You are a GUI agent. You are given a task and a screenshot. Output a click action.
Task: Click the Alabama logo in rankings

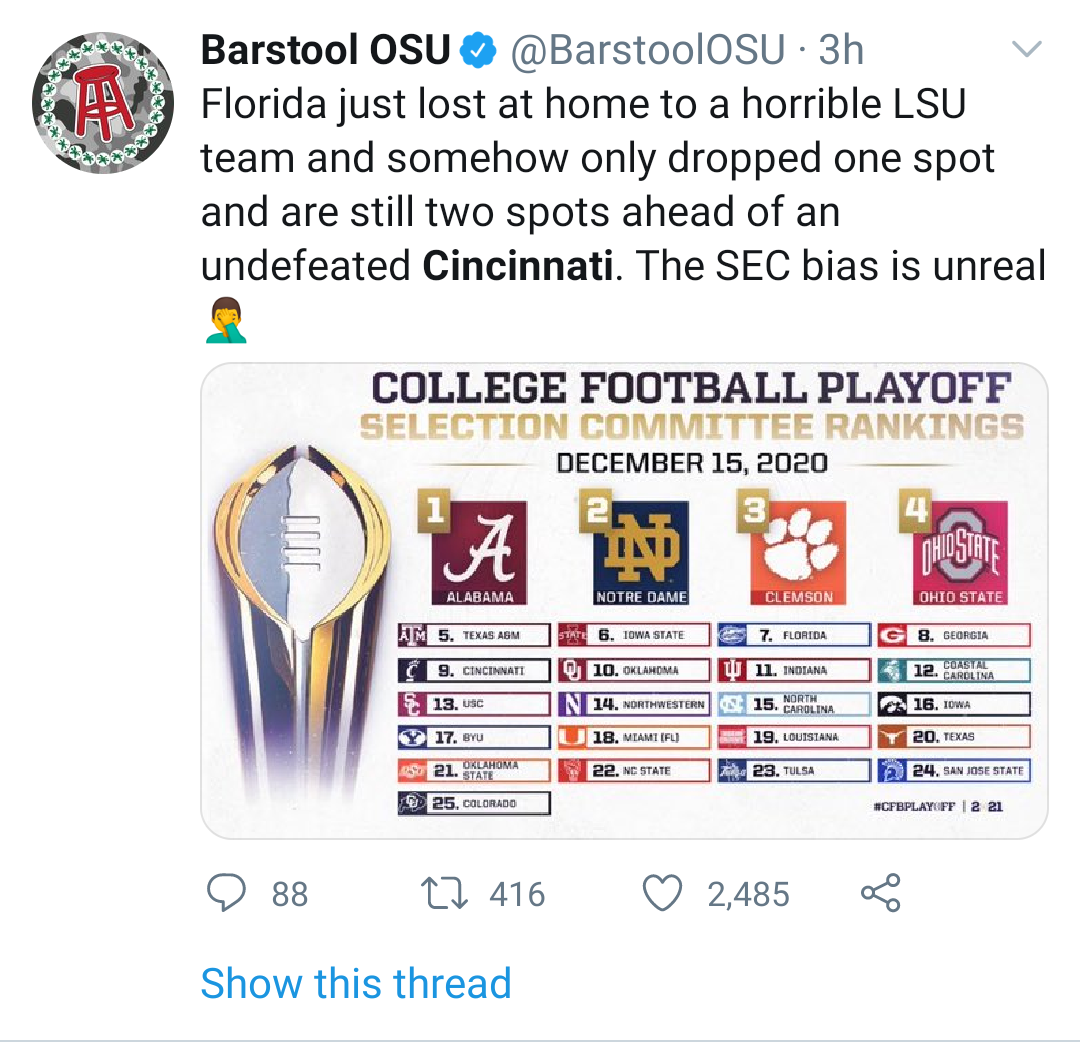[x=479, y=552]
